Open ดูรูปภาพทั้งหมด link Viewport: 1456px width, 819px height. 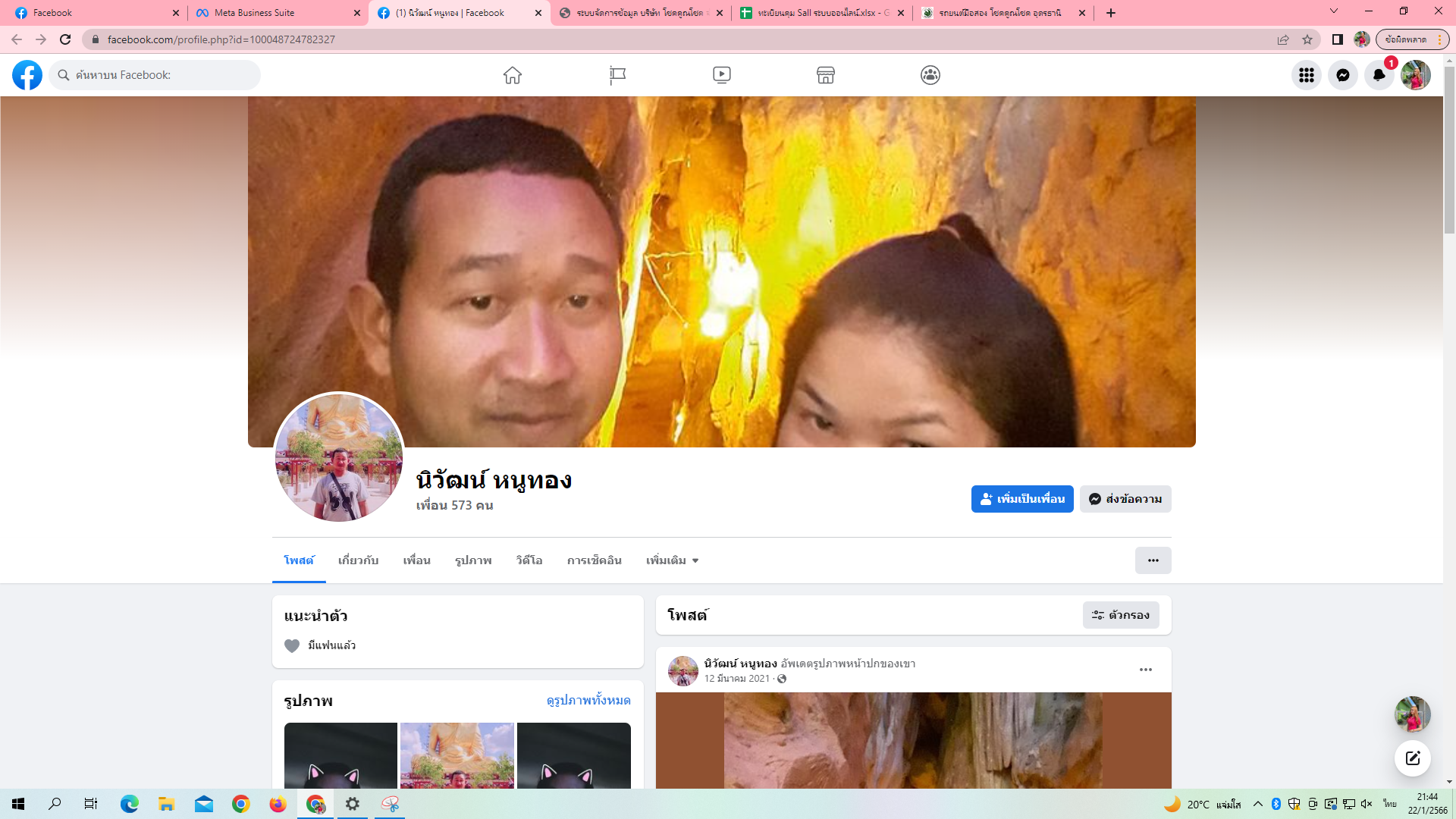click(588, 700)
